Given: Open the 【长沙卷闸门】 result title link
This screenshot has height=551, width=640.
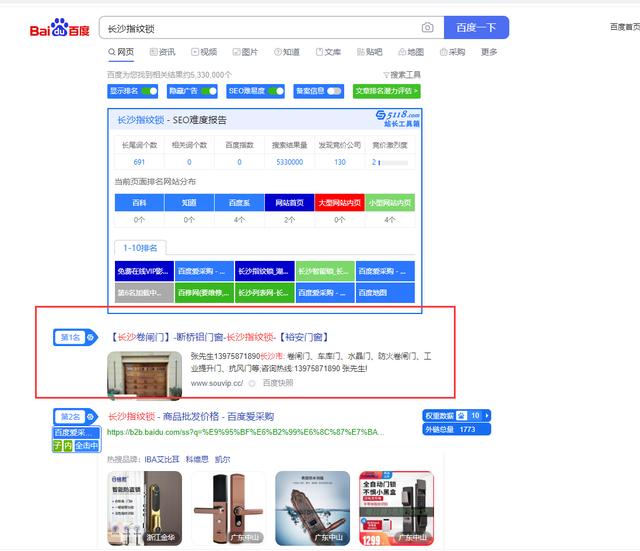Looking at the screenshot, I should click(220, 337).
